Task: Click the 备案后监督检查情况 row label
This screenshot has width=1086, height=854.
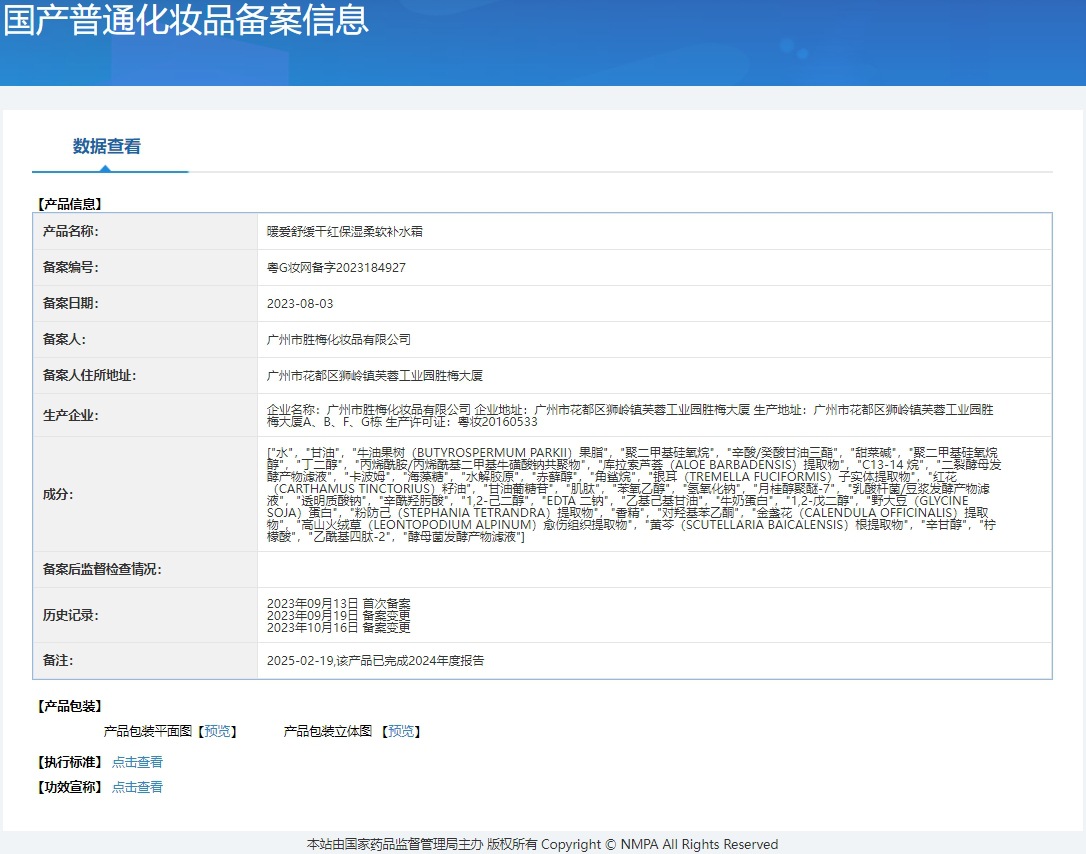Action: (x=102, y=569)
